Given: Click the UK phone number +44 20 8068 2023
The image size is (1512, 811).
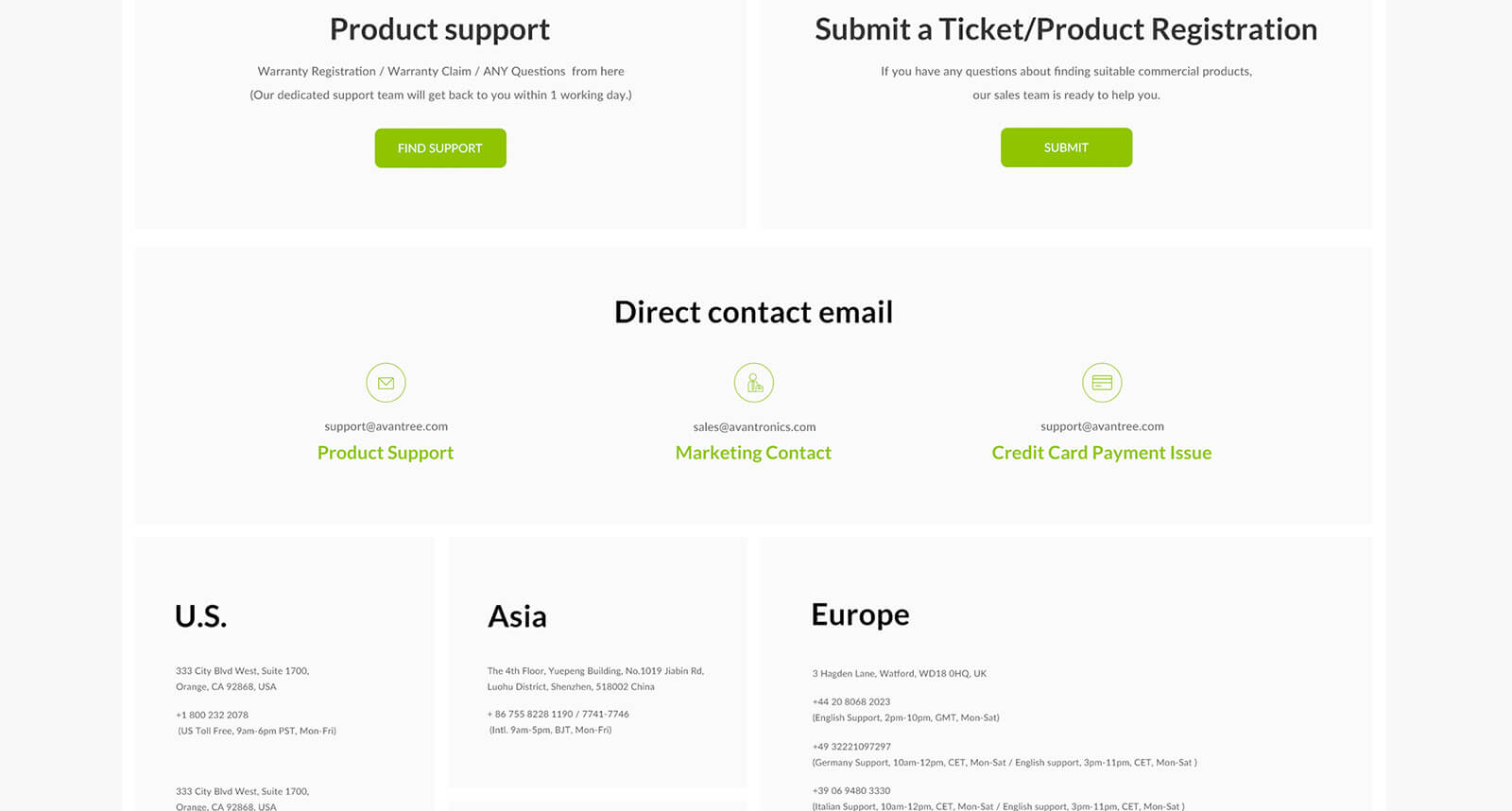Looking at the screenshot, I should (x=851, y=702).
